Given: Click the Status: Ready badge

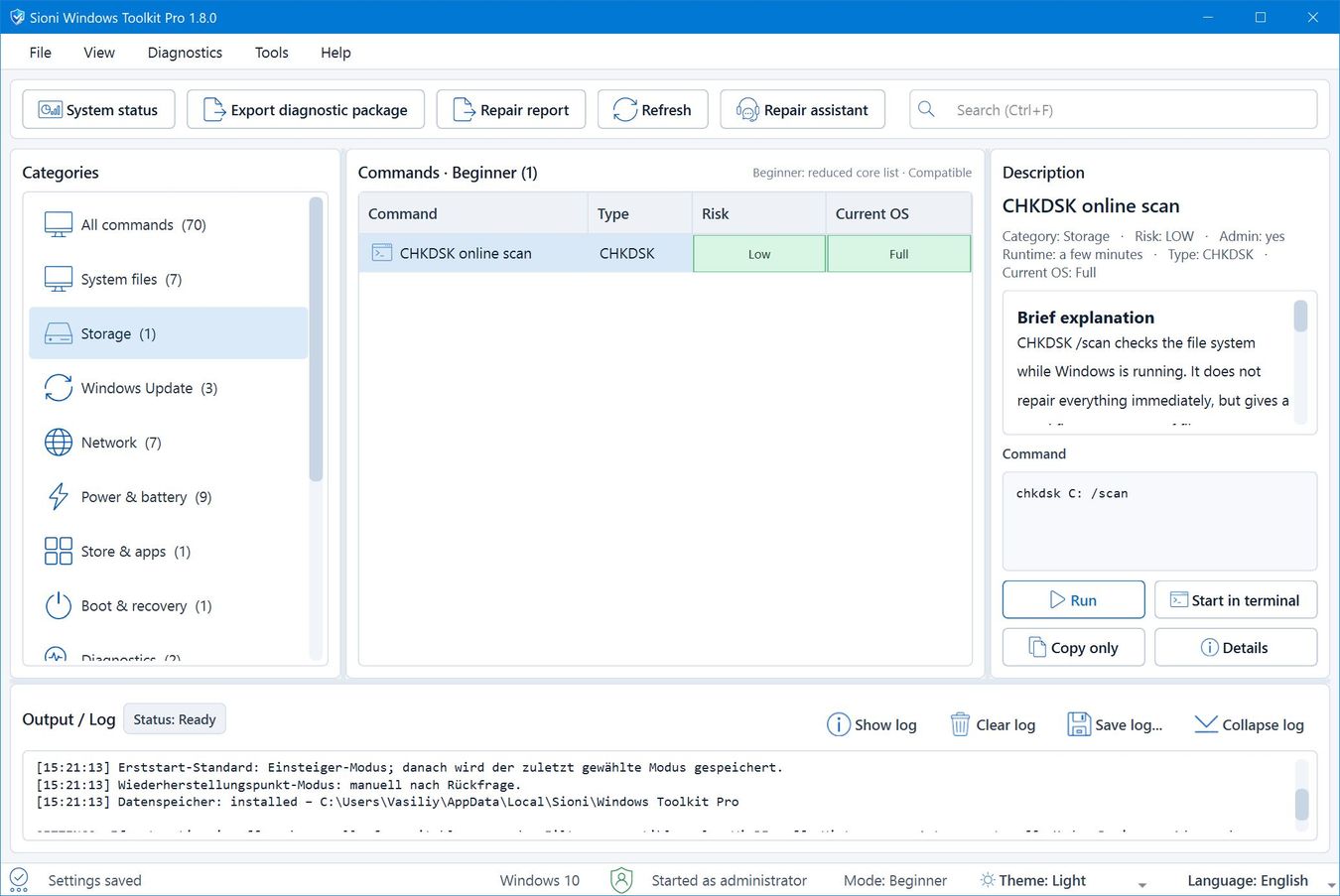Looking at the screenshot, I should pyautogui.click(x=175, y=719).
